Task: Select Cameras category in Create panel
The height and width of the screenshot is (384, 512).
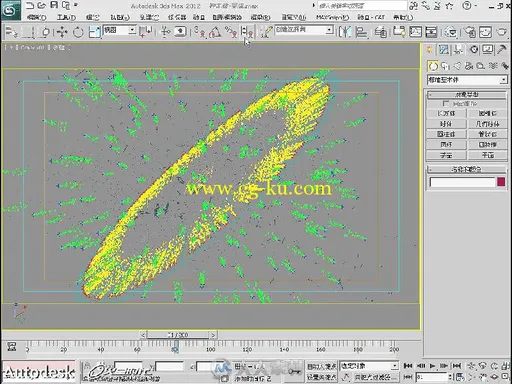Action: pyautogui.click(x=469, y=66)
